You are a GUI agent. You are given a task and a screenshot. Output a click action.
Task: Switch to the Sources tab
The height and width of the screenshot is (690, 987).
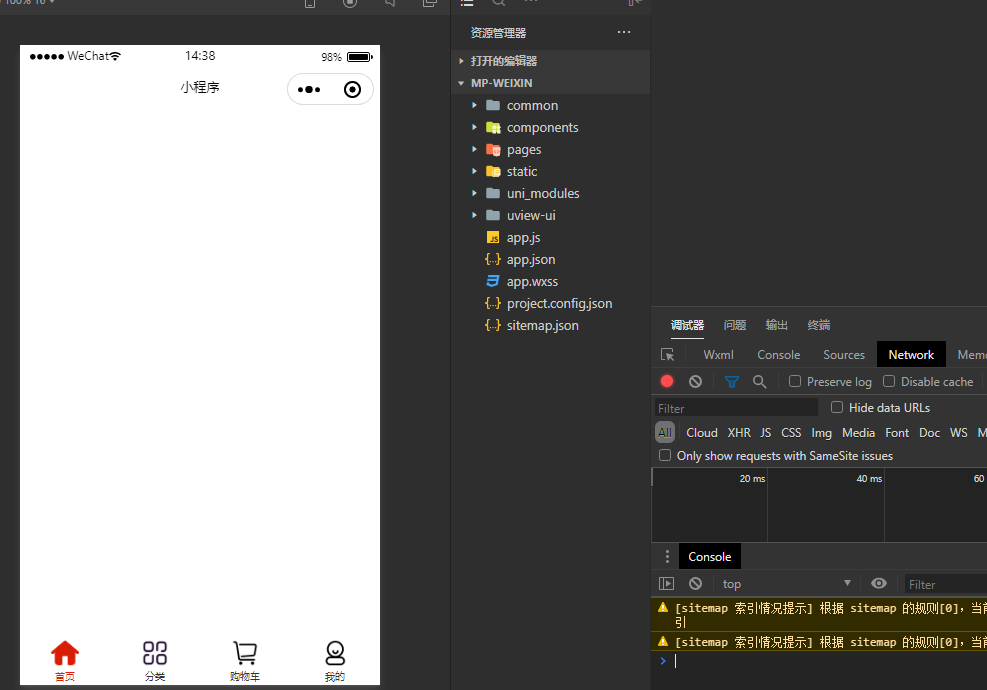tap(843, 355)
